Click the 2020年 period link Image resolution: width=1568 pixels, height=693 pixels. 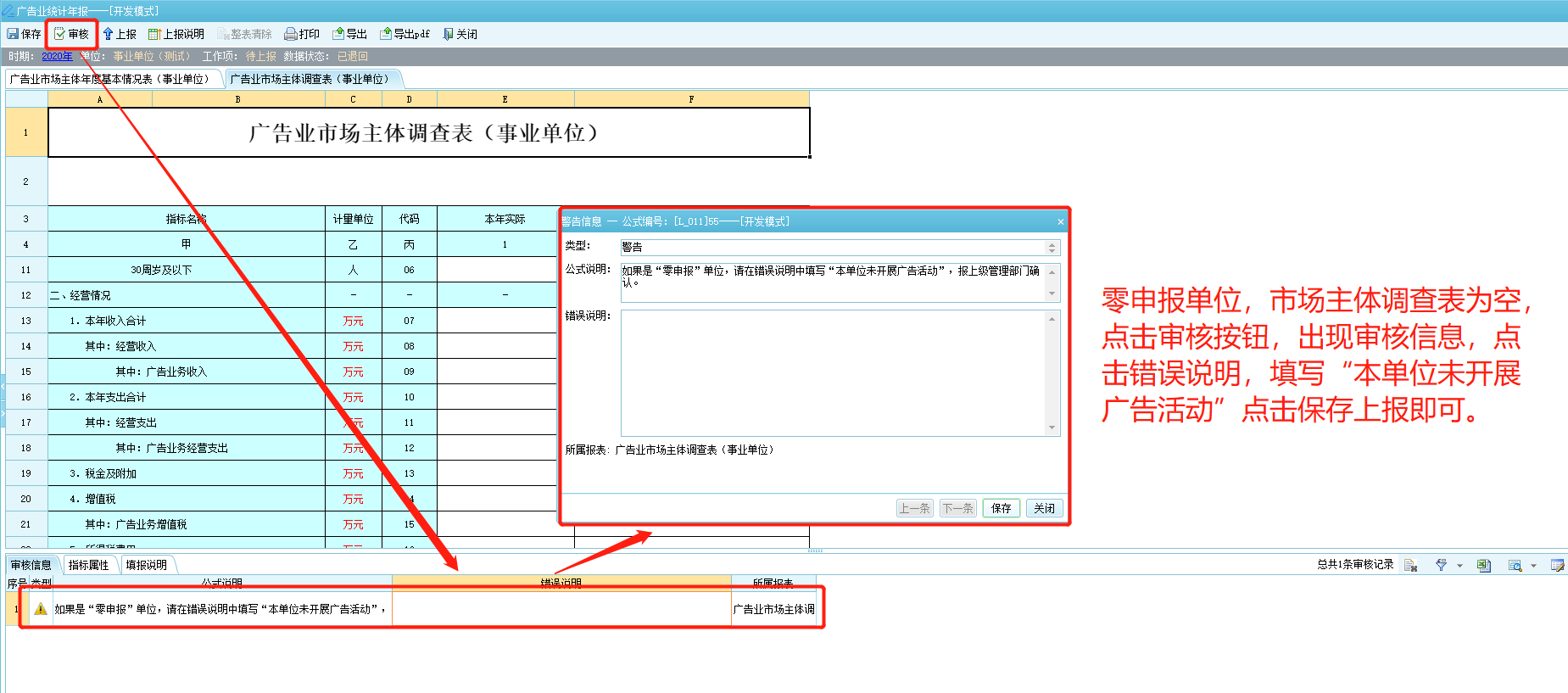pyautogui.click(x=57, y=56)
